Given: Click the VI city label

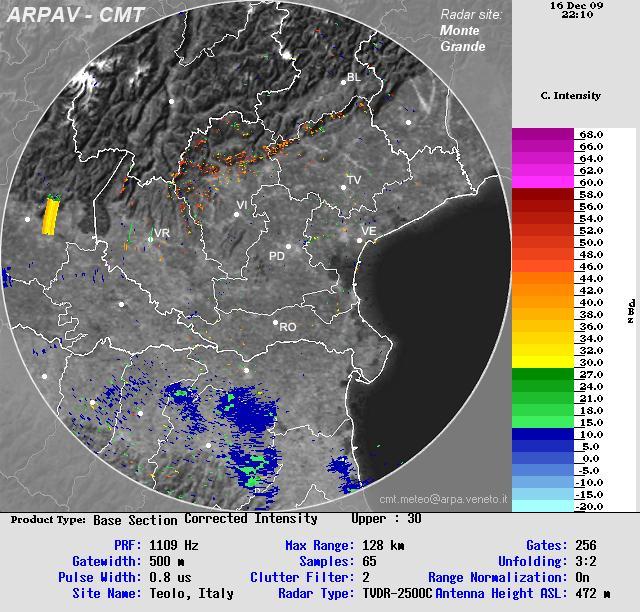Looking at the screenshot, I should tap(242, 205).
